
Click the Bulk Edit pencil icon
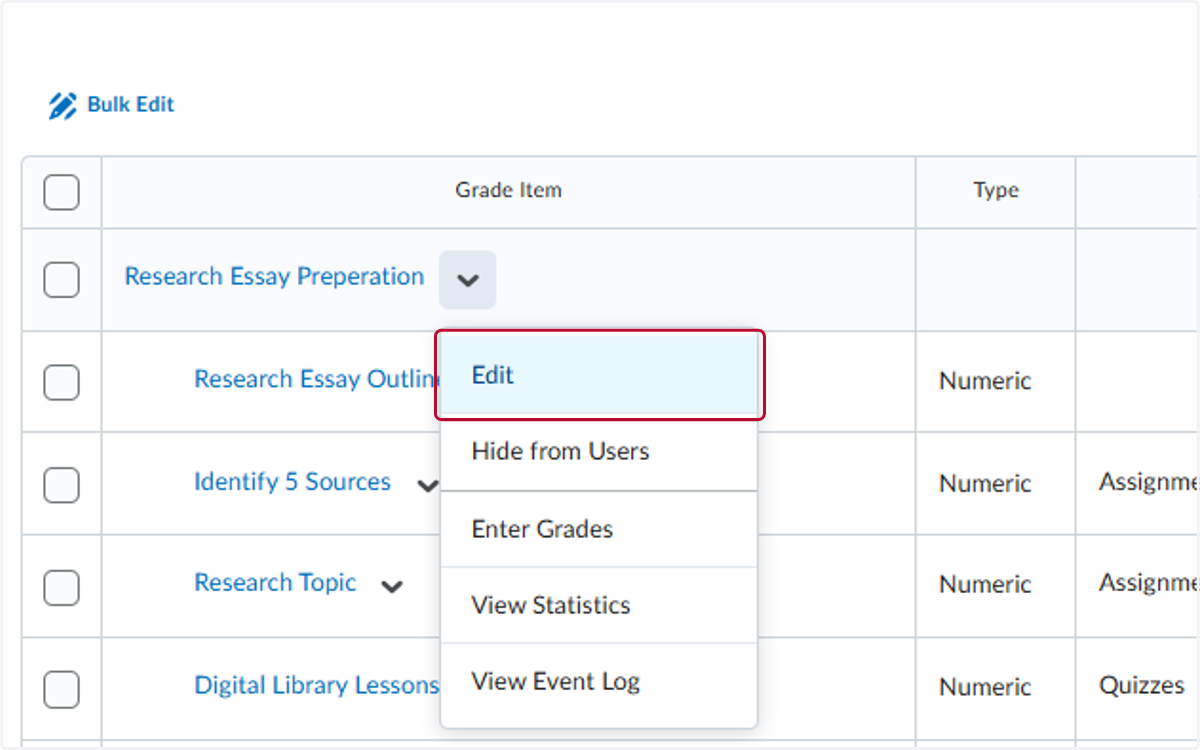click(63, 106)
